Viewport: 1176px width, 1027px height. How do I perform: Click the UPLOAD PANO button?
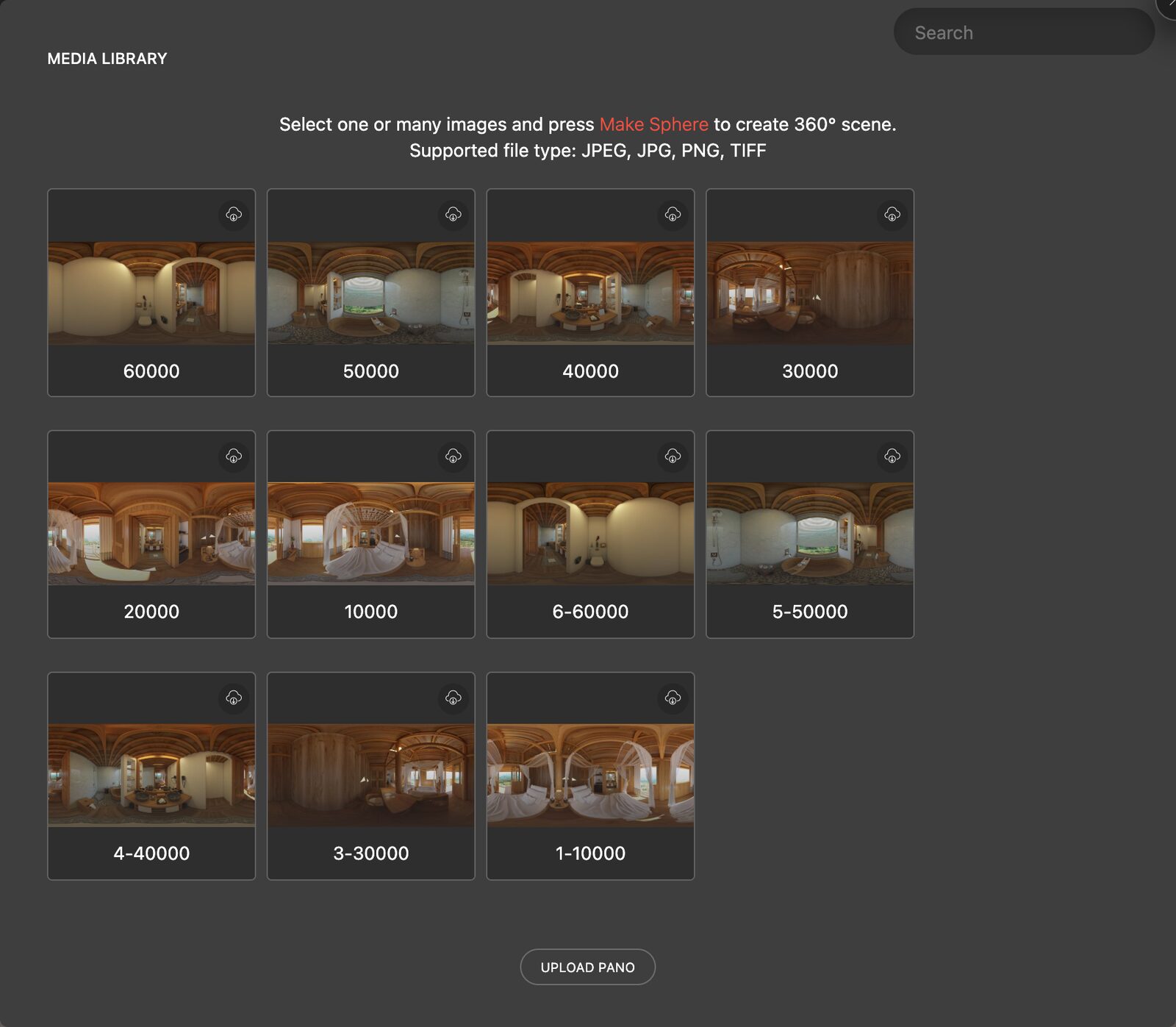[x=588, y=967]
